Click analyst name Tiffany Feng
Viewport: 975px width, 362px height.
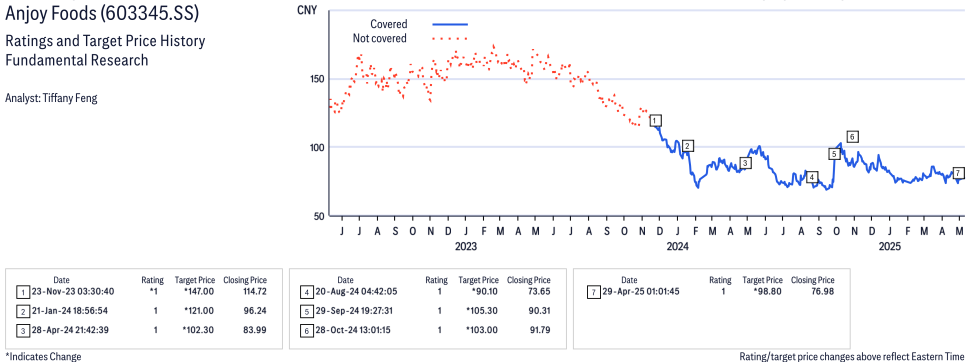(x=50, y=98)
